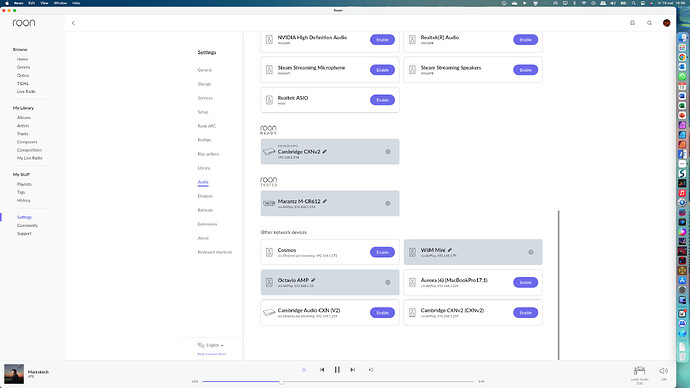Enable Cambridge CXNv2 (CXNv2) AirPlay device

(525, 313)
